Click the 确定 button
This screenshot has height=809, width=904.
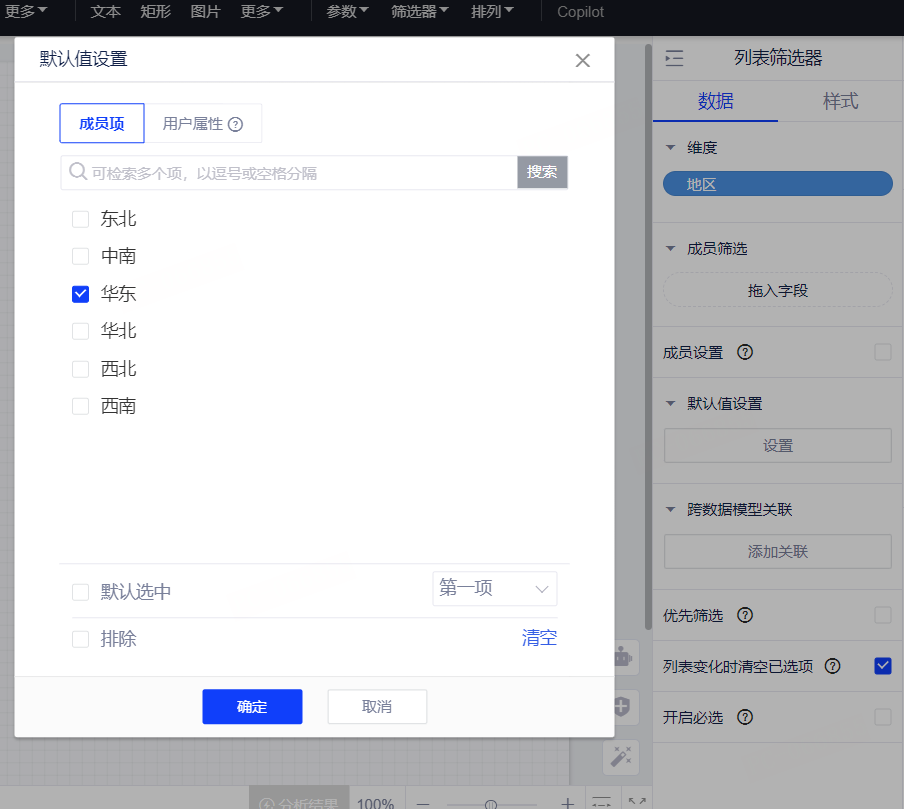point(252,707)
